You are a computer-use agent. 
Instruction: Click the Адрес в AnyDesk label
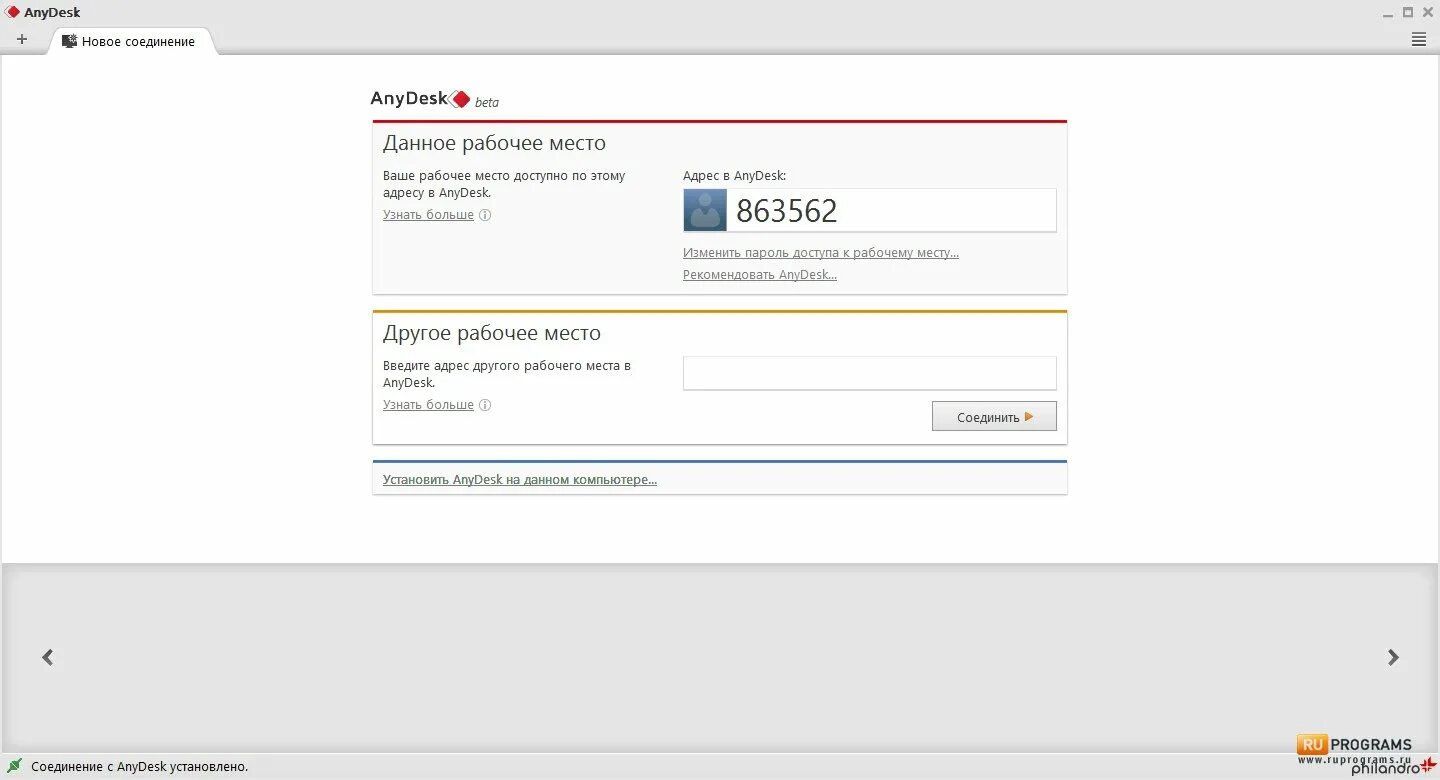(x=735, y=176)
